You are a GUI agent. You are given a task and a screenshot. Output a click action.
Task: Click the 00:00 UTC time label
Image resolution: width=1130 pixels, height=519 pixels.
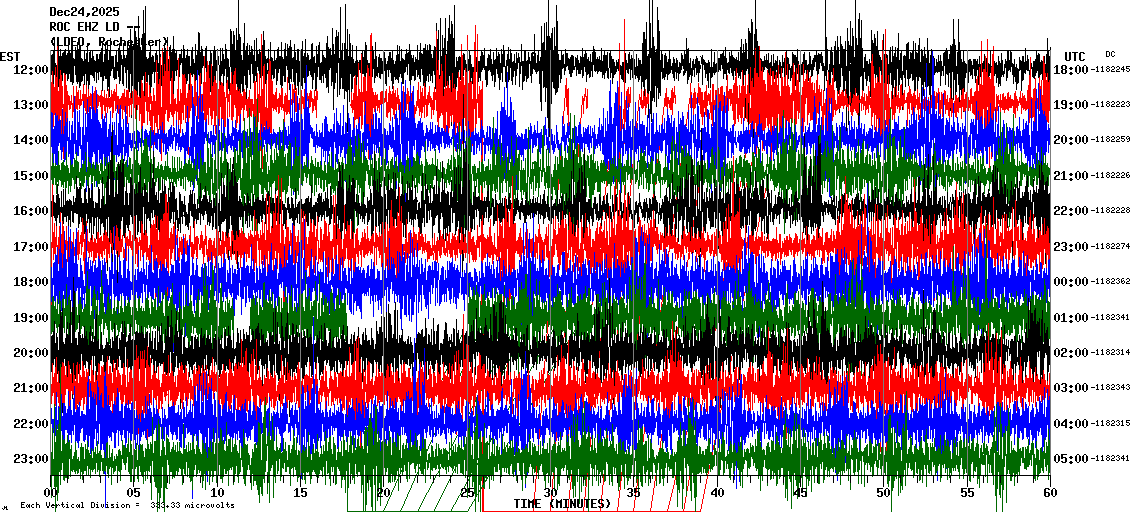coord(1070,282)
